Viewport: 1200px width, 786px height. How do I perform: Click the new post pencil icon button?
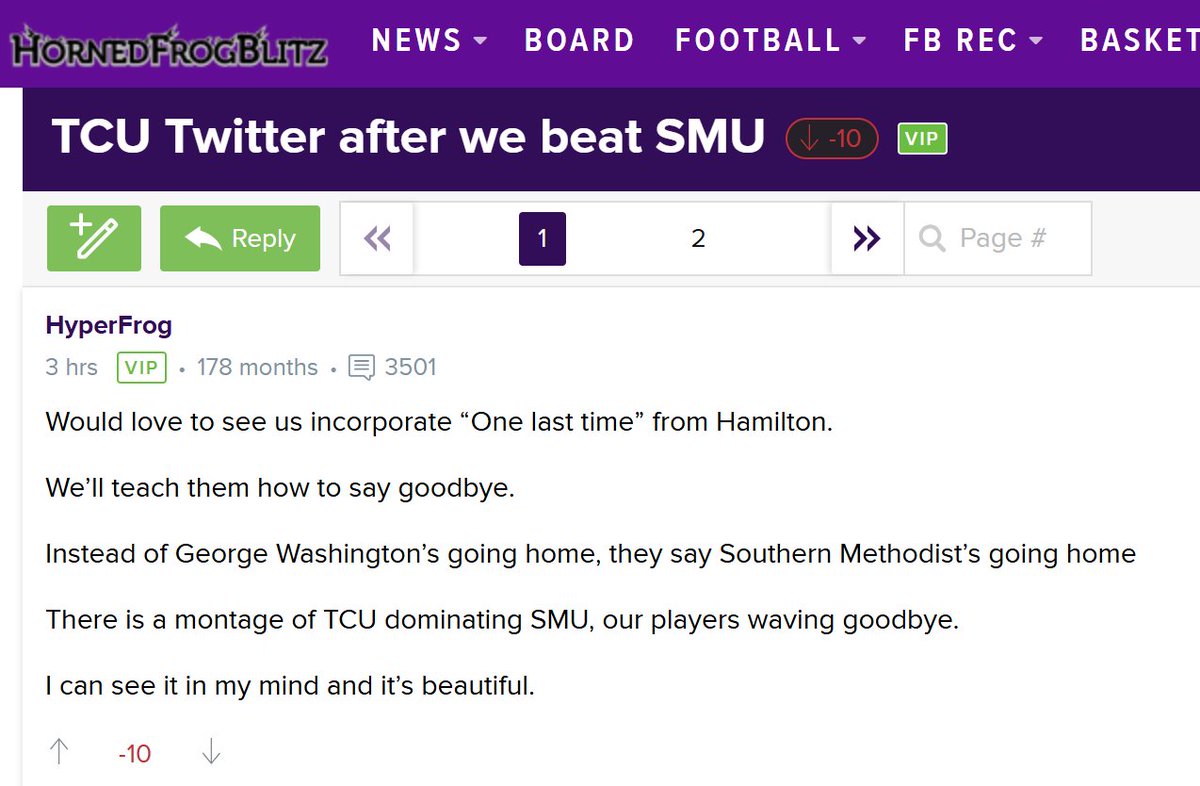coord(94,238)
